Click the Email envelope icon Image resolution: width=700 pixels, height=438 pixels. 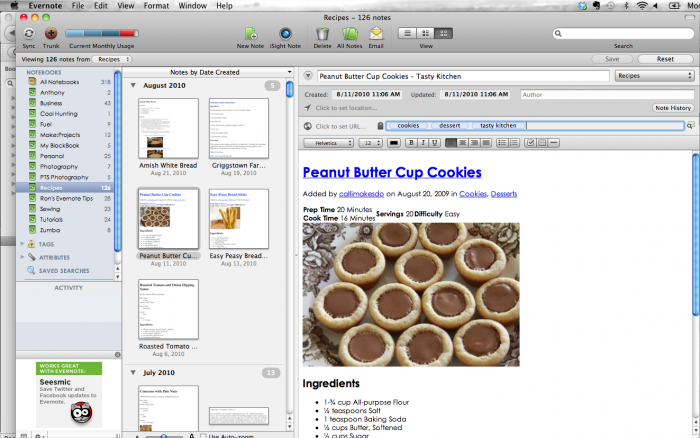376,34
